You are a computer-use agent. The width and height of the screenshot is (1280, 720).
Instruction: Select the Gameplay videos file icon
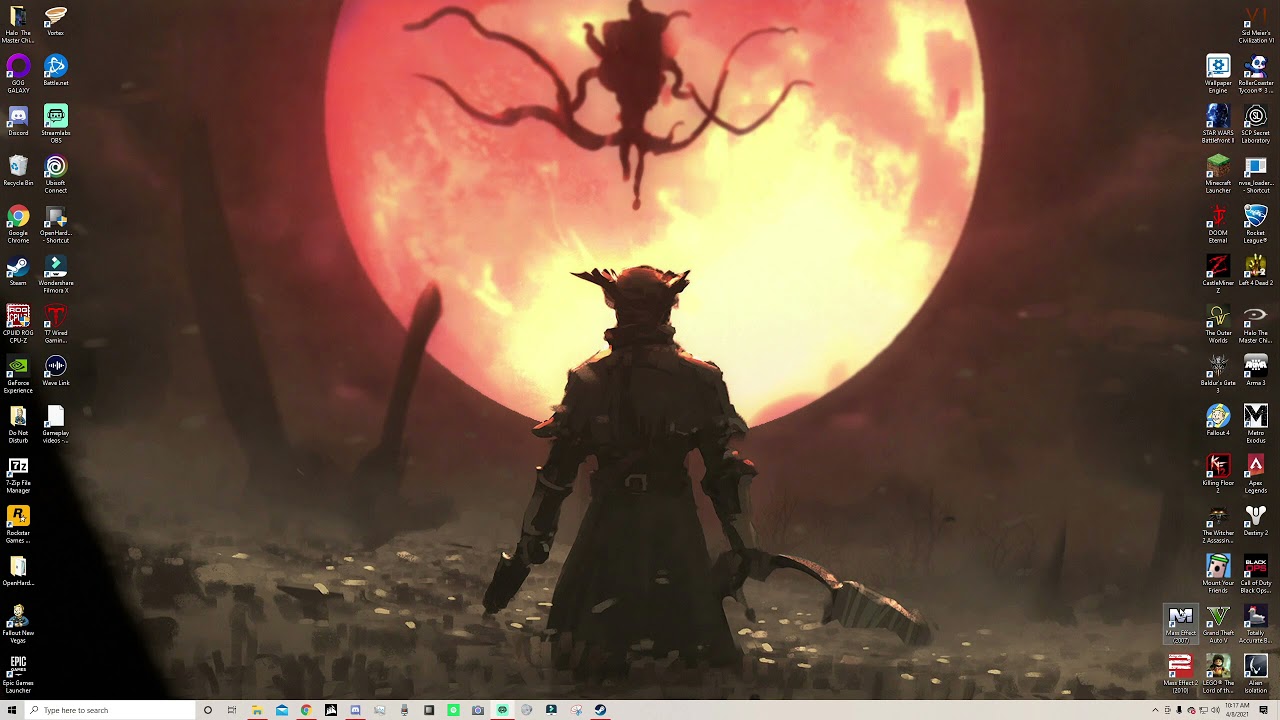(x=55, y=425)
